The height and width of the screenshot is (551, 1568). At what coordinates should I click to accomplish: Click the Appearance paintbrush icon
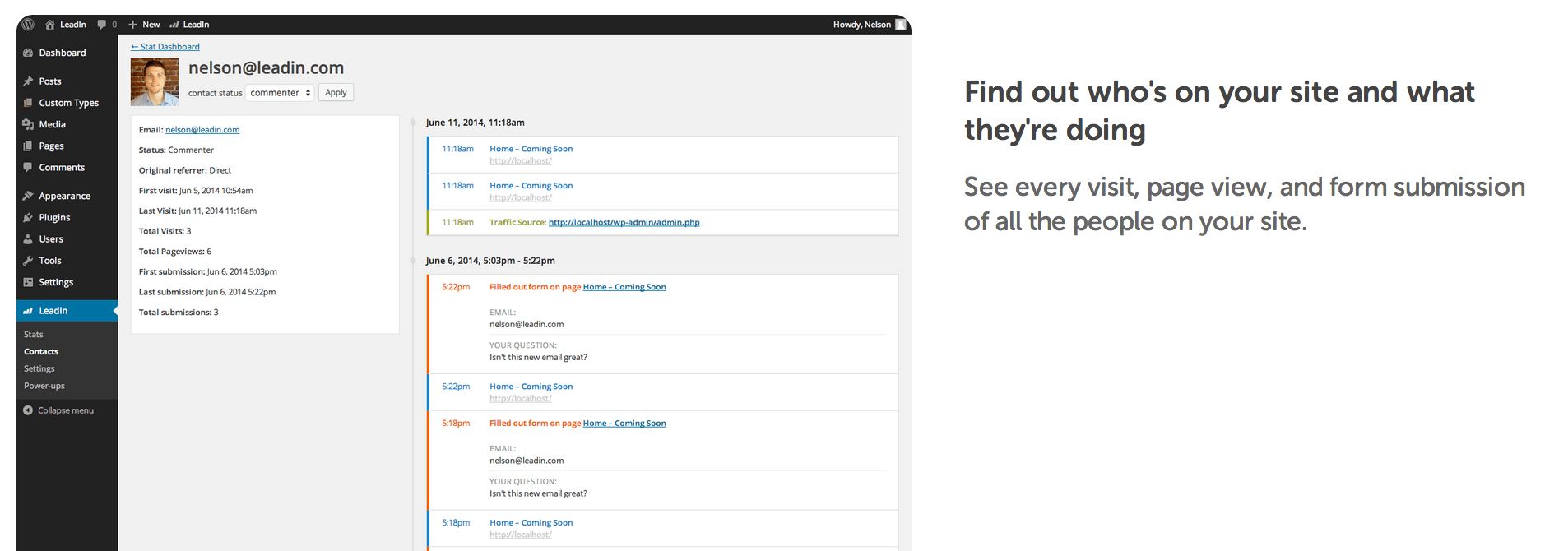tap(28, 197)
